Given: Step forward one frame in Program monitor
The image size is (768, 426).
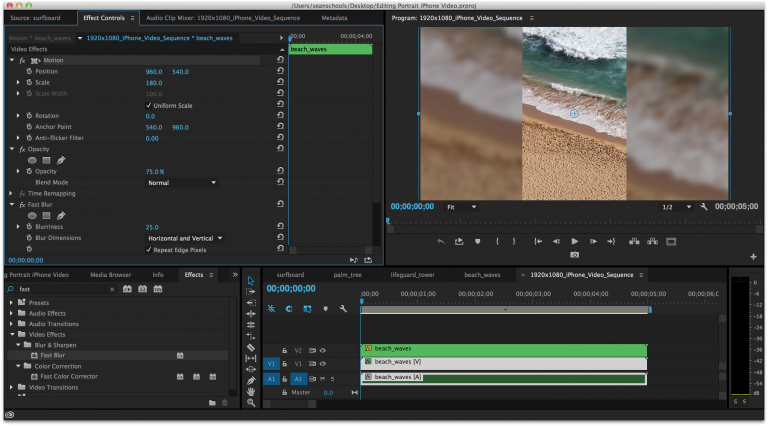Looking at the screenshot, I should click(593, 241).
